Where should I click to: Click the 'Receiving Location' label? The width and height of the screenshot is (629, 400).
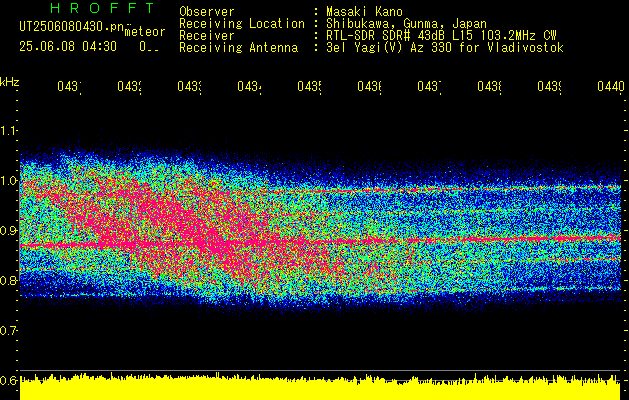242,24
